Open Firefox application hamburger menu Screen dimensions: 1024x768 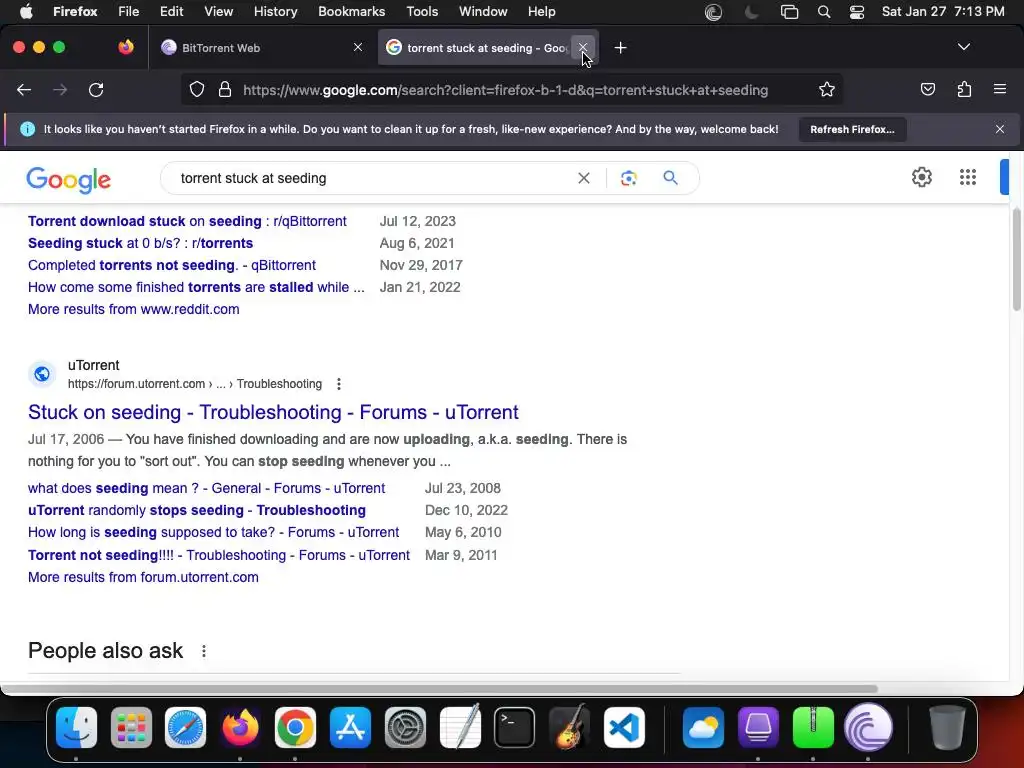click(1000, 89)
